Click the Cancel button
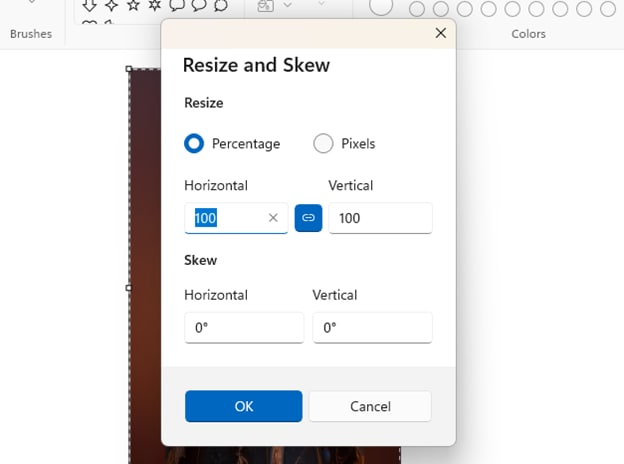Image resolution: width=624 pixels, height=464 pixels. pos(370,406)
